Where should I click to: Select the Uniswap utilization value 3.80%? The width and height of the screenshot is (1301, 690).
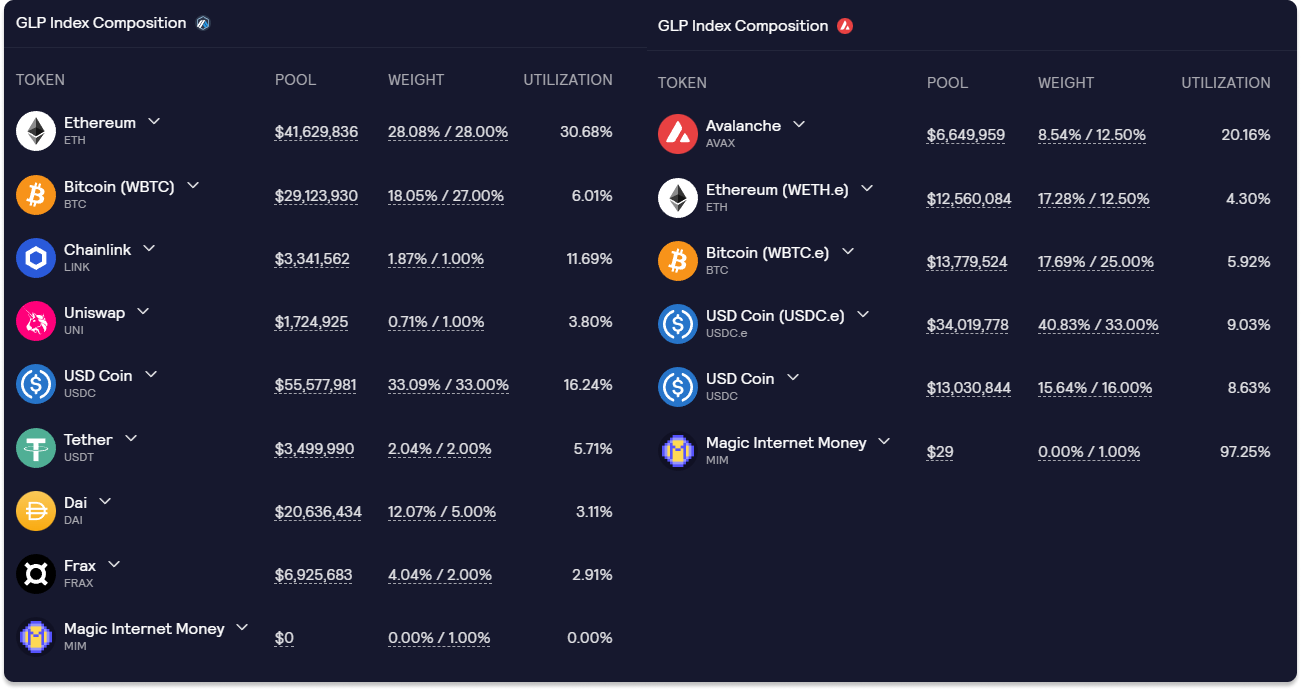(x=590, y=322)
